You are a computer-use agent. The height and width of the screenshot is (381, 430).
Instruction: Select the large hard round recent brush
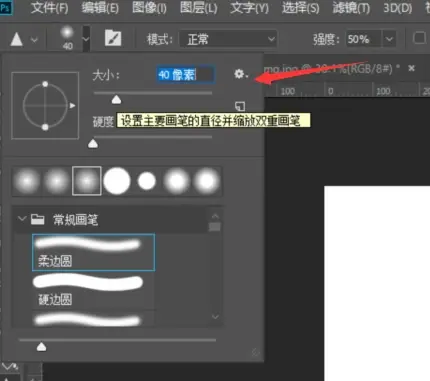tap(117, 181)
